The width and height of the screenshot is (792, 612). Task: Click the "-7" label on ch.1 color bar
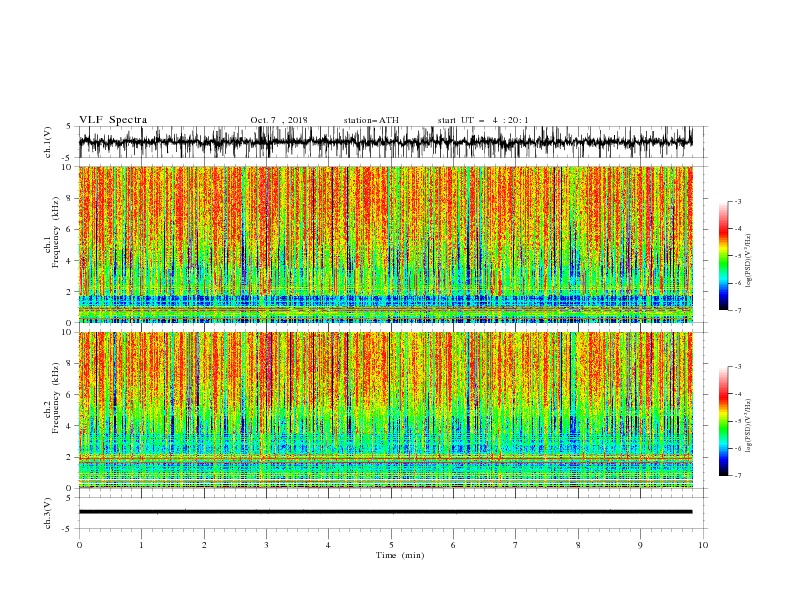(x=737, y=310)
